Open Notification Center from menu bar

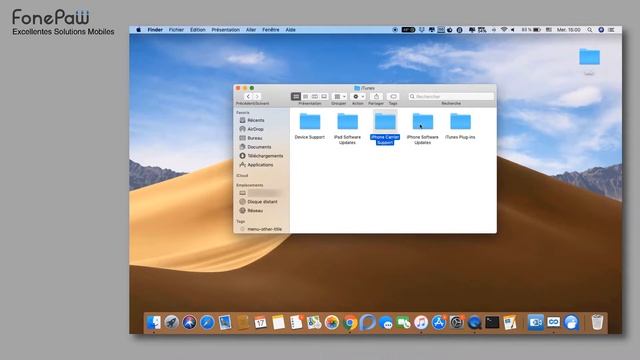[x=611, y=30]
